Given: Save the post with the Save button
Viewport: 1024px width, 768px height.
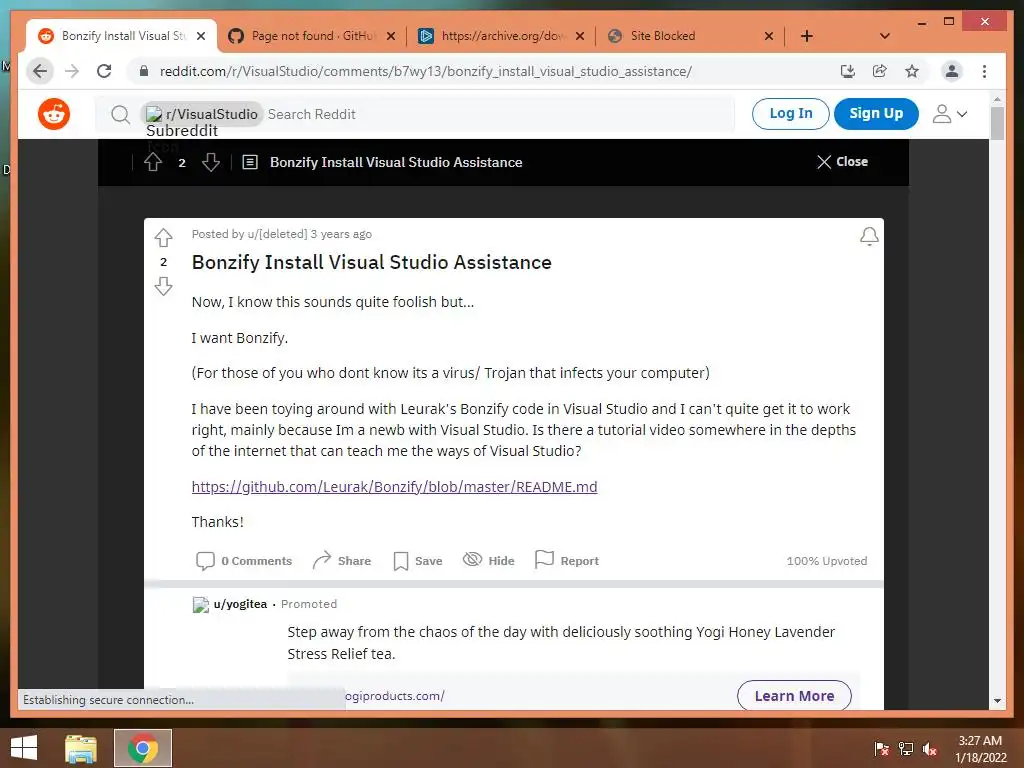Looking at the screenshot, I should pyautogui.click(x=418, y=561).
